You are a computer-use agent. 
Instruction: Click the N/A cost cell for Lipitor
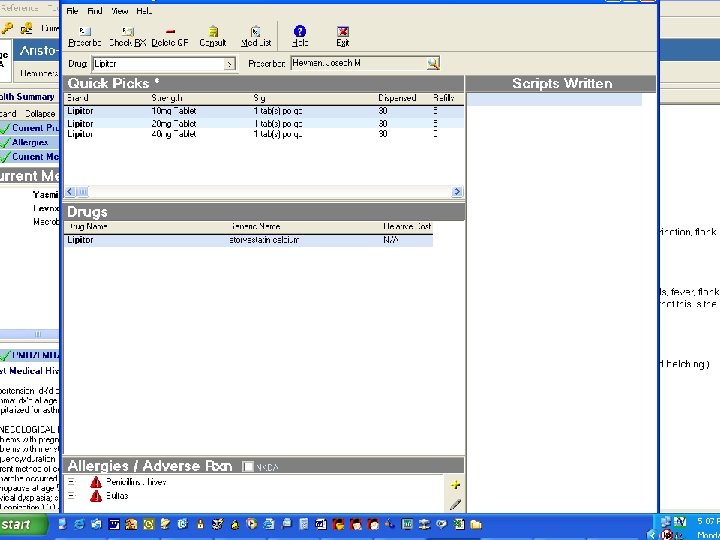pos(391,240)
